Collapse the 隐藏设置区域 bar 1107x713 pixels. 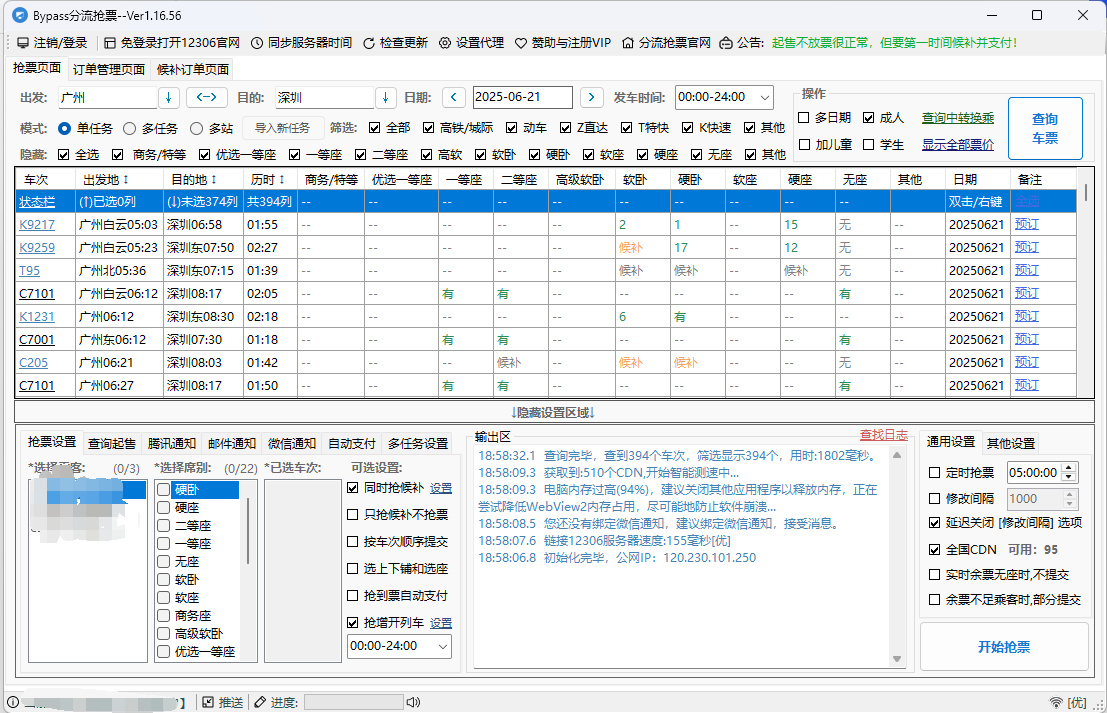pos(554,412)
